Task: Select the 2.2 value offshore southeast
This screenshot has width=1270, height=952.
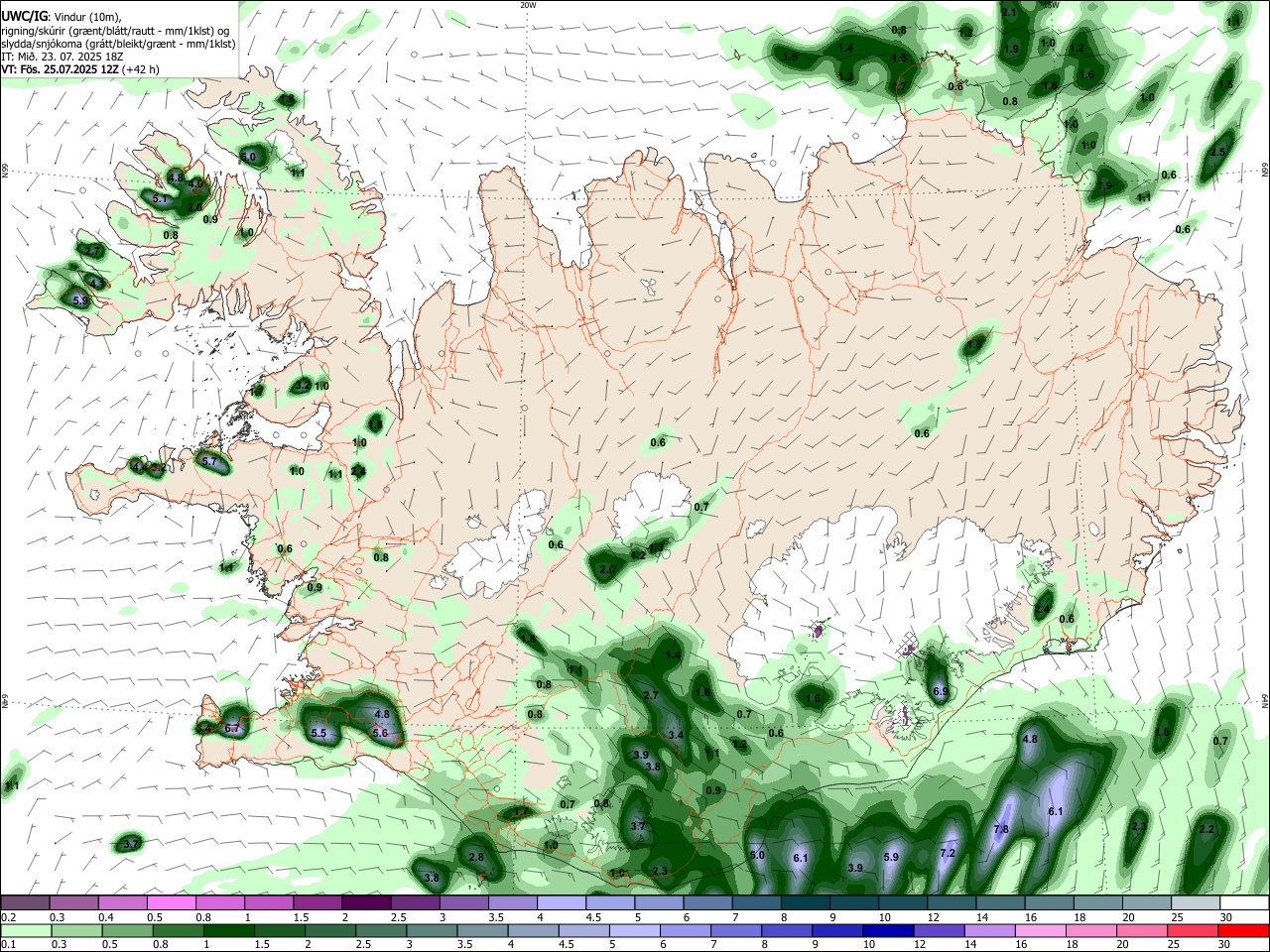Action: (1206, 829)
